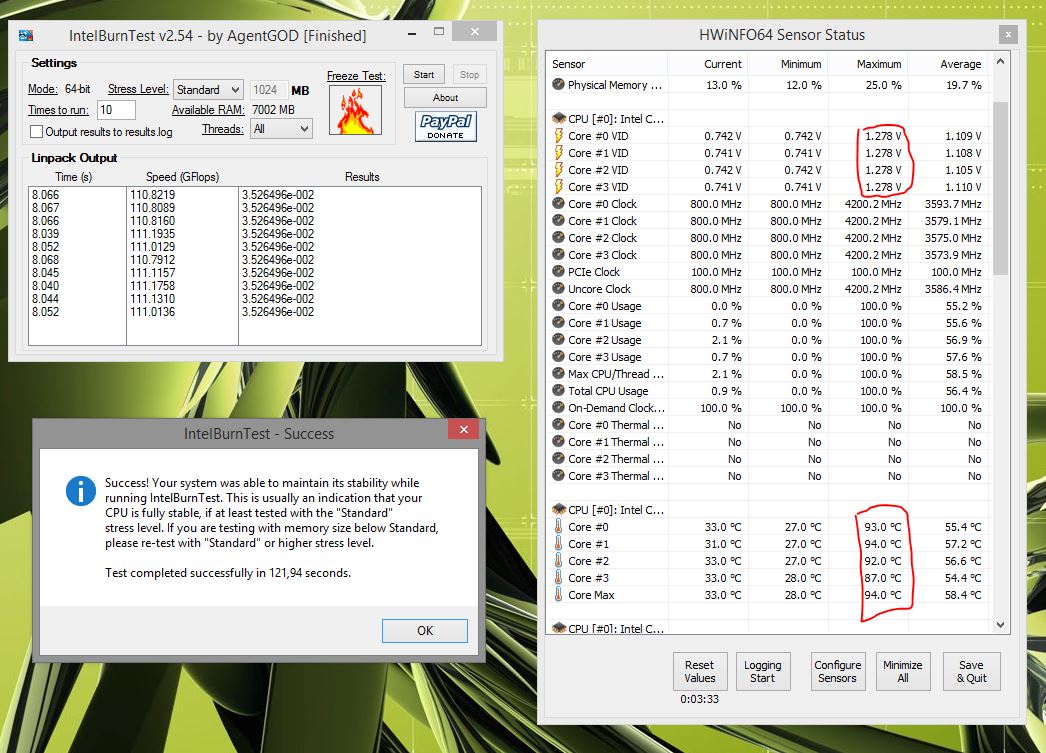Click the PayPal Donate button
This screenshot has width=1046, height=753.
(x=446, y=126)
